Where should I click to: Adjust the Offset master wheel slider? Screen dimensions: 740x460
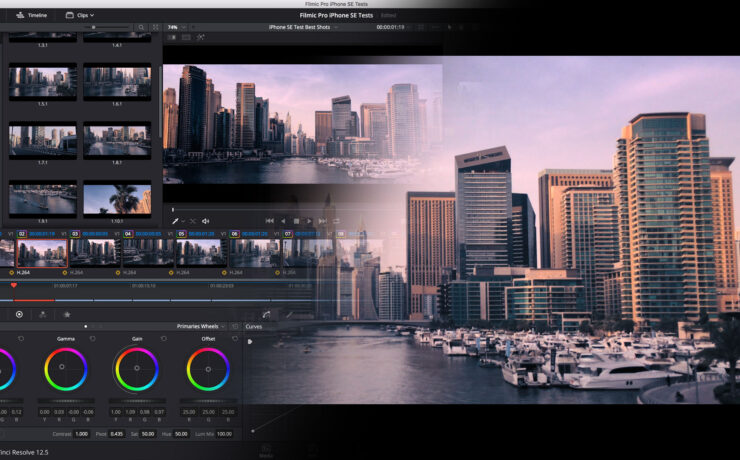(208, 401)
